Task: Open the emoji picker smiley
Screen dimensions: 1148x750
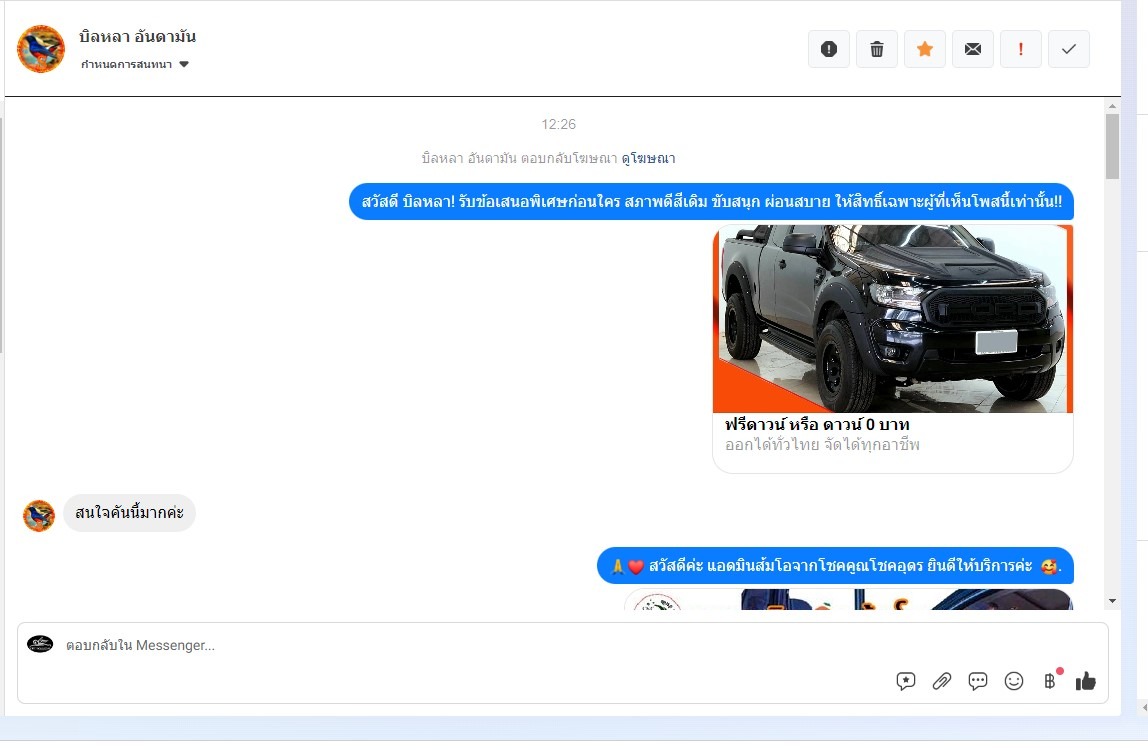Action: click(1014, 681)
